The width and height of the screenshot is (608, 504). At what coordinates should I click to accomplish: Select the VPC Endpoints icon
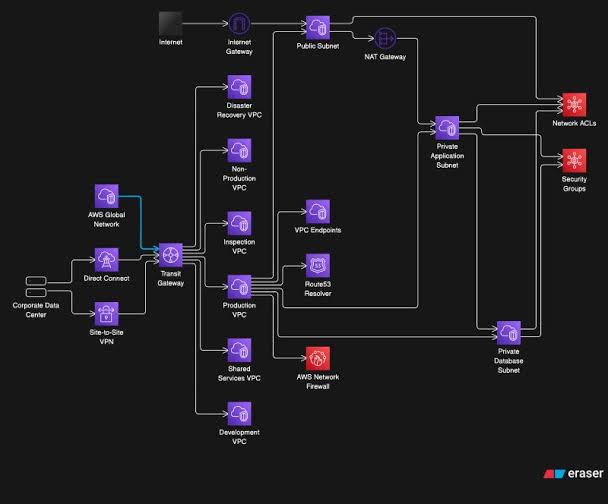[318, 212]
